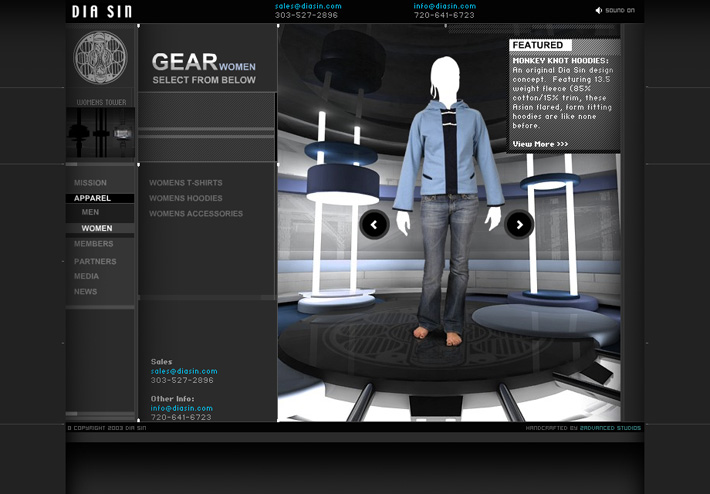710x494 pixels.
Task: Choose Women under Apparel
Action: (x=97, y=228)
